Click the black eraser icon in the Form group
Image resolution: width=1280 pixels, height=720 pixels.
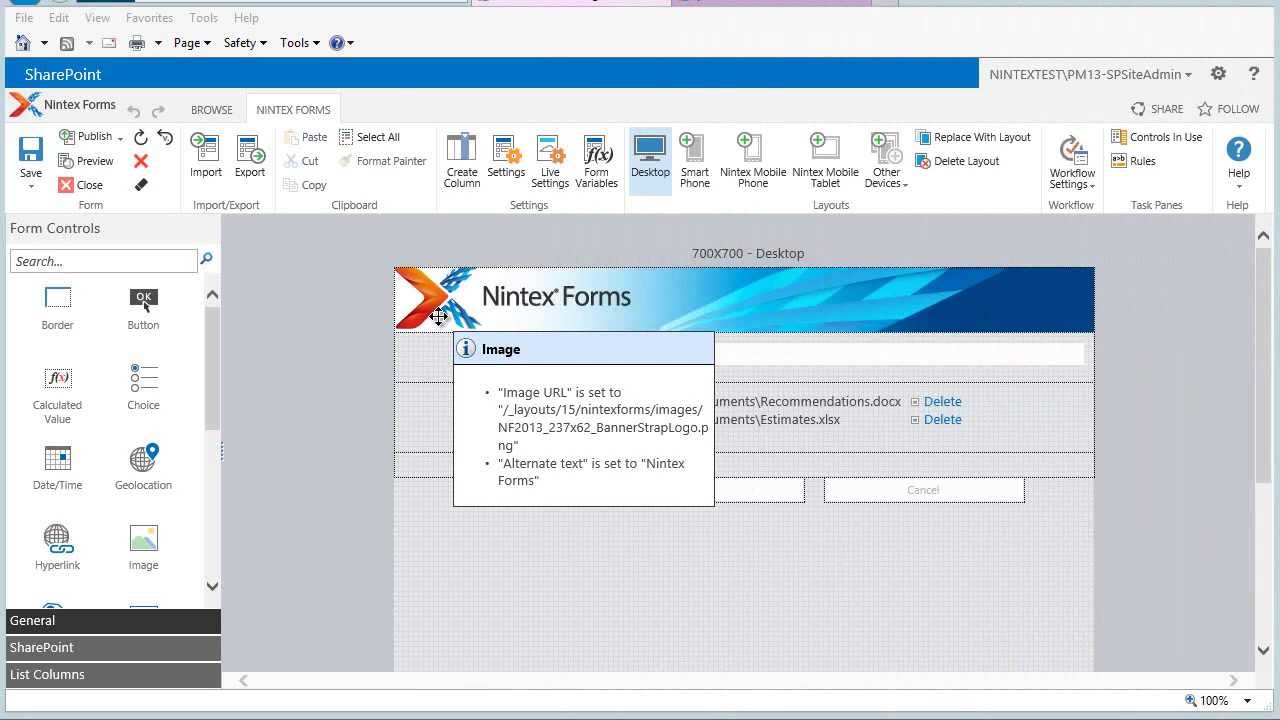141,185
